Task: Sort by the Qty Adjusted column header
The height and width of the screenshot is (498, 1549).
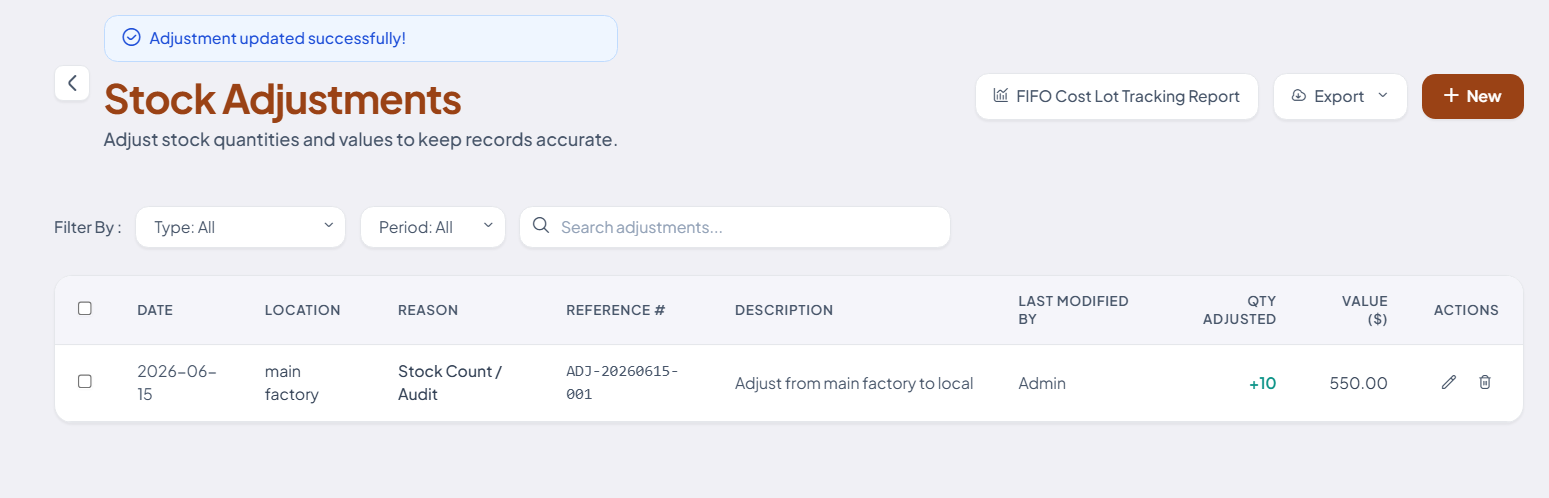Action: pos(1239,310)
